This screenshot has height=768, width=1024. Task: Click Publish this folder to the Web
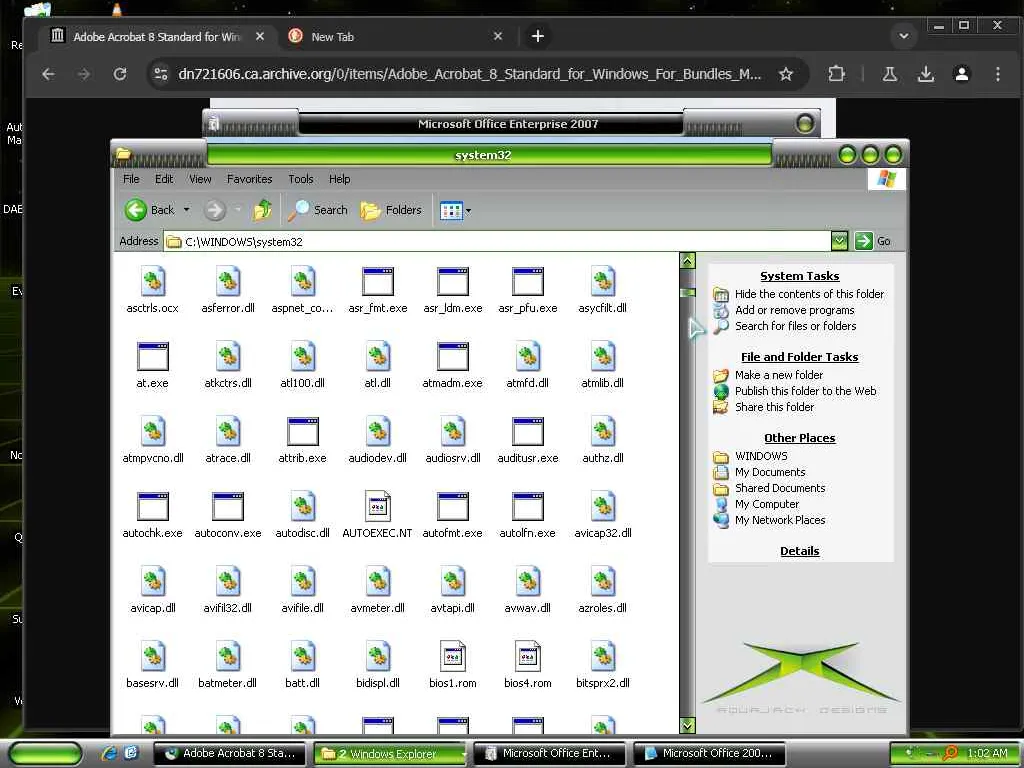click(805, 391)
